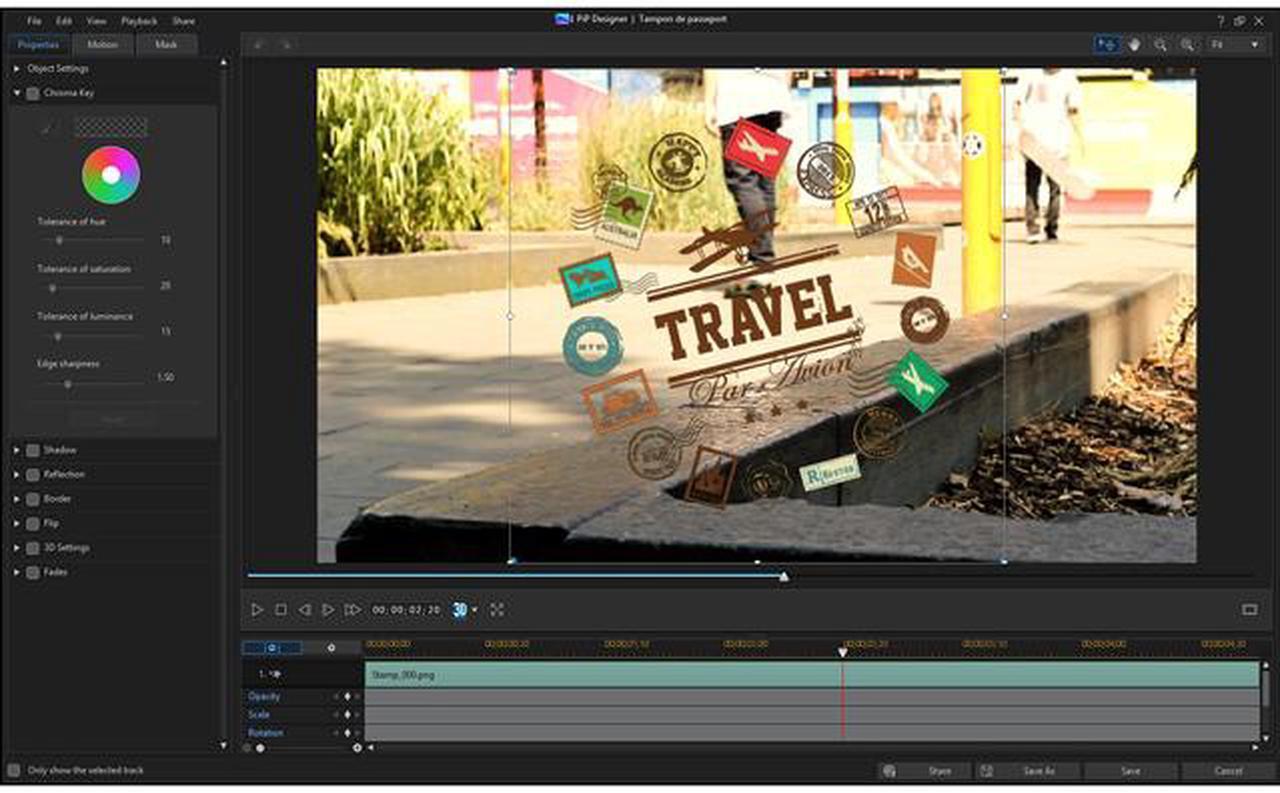Activate the selection arrow tool

[1107, 45]
